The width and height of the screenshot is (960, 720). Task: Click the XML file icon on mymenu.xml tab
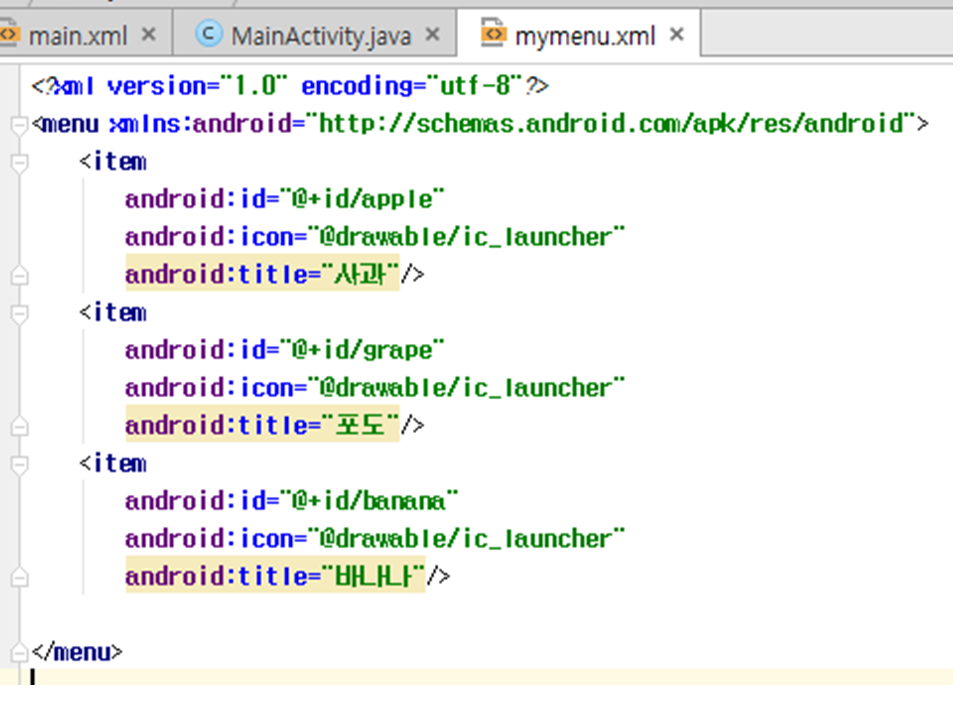tap(493, 34)
